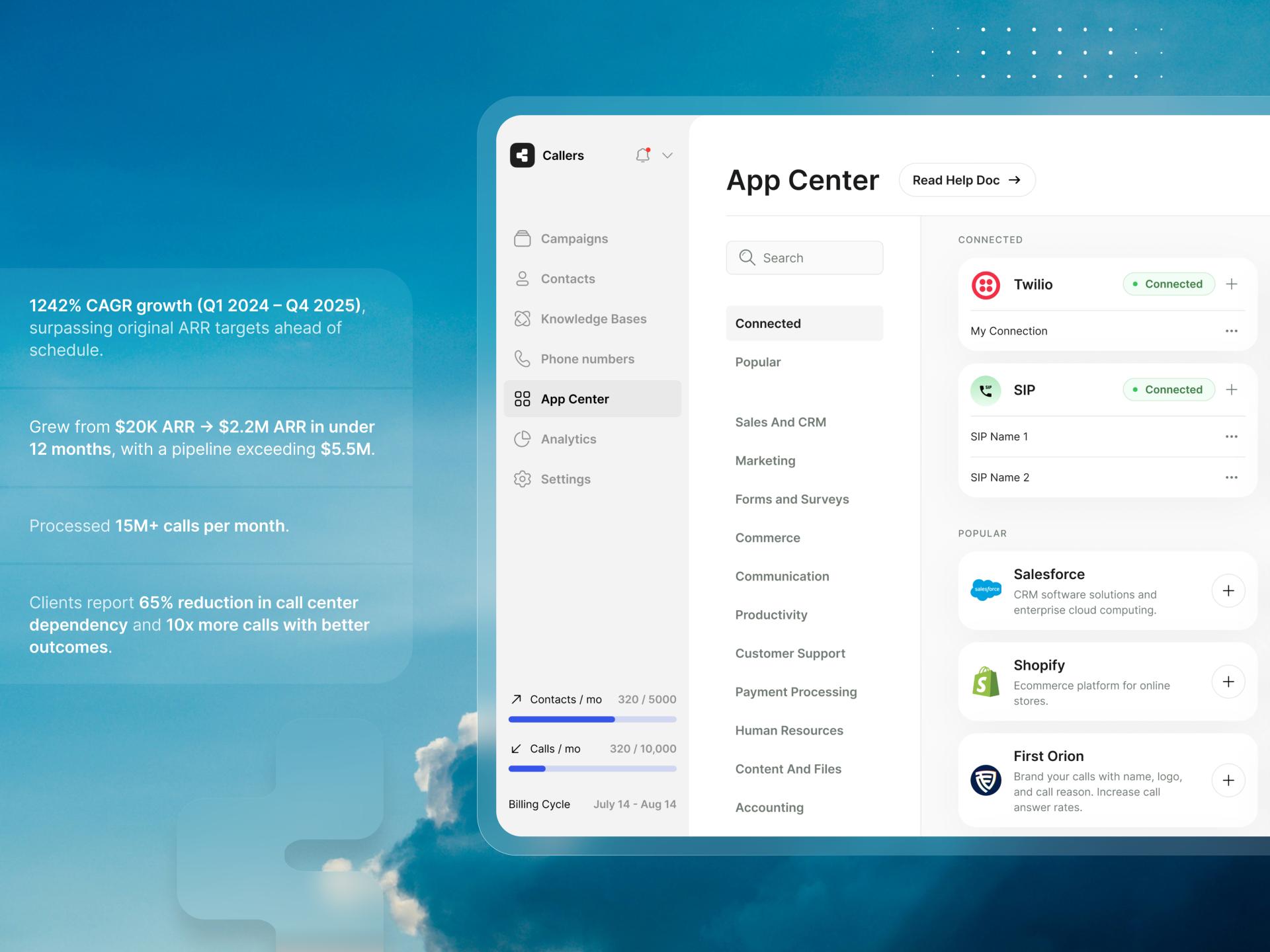Image resolution: width=1270 pixels, height=952 pixels.
Task: Add the First Orion integration
Action: pyautogui.click(x=1228, y=780)
